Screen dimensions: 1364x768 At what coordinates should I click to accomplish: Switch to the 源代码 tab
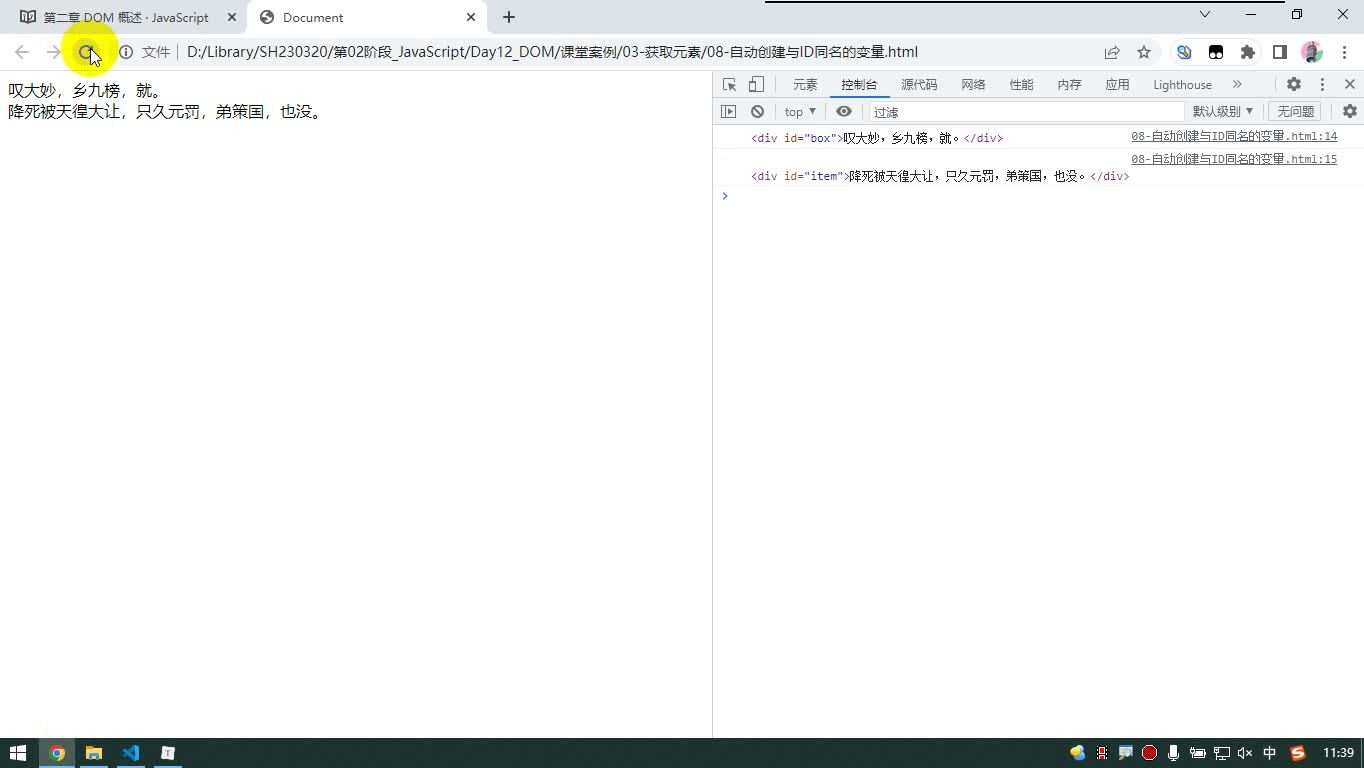(919, 85)
